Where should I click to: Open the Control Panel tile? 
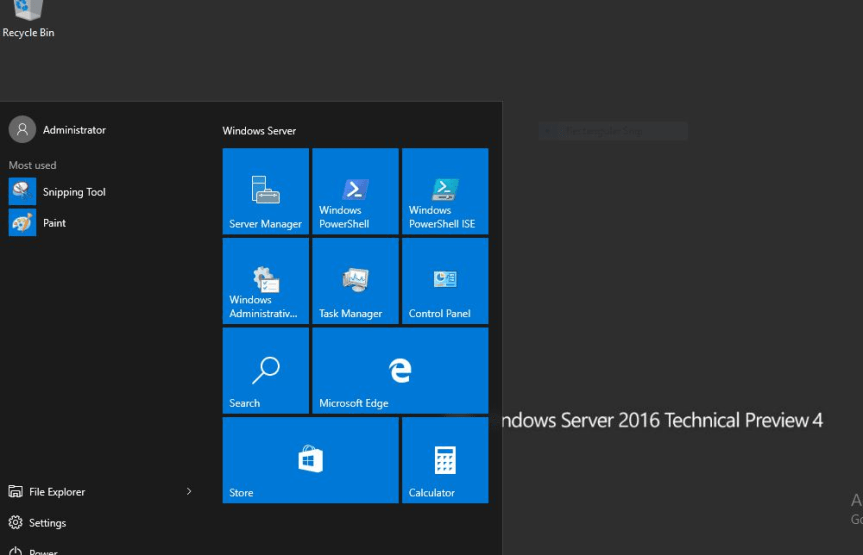[x=444, y=281]
